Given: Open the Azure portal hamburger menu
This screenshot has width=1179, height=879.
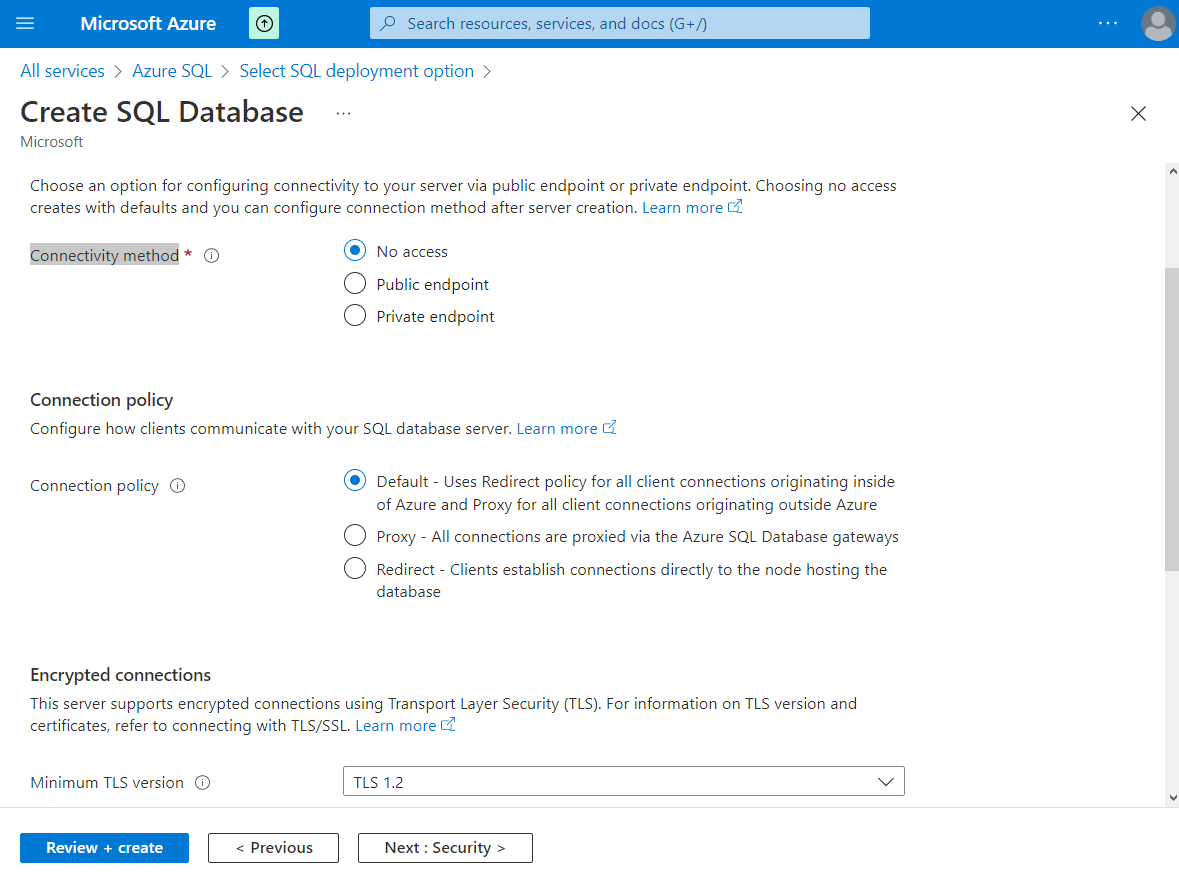Looking at the screenshot, I should 25,23.
